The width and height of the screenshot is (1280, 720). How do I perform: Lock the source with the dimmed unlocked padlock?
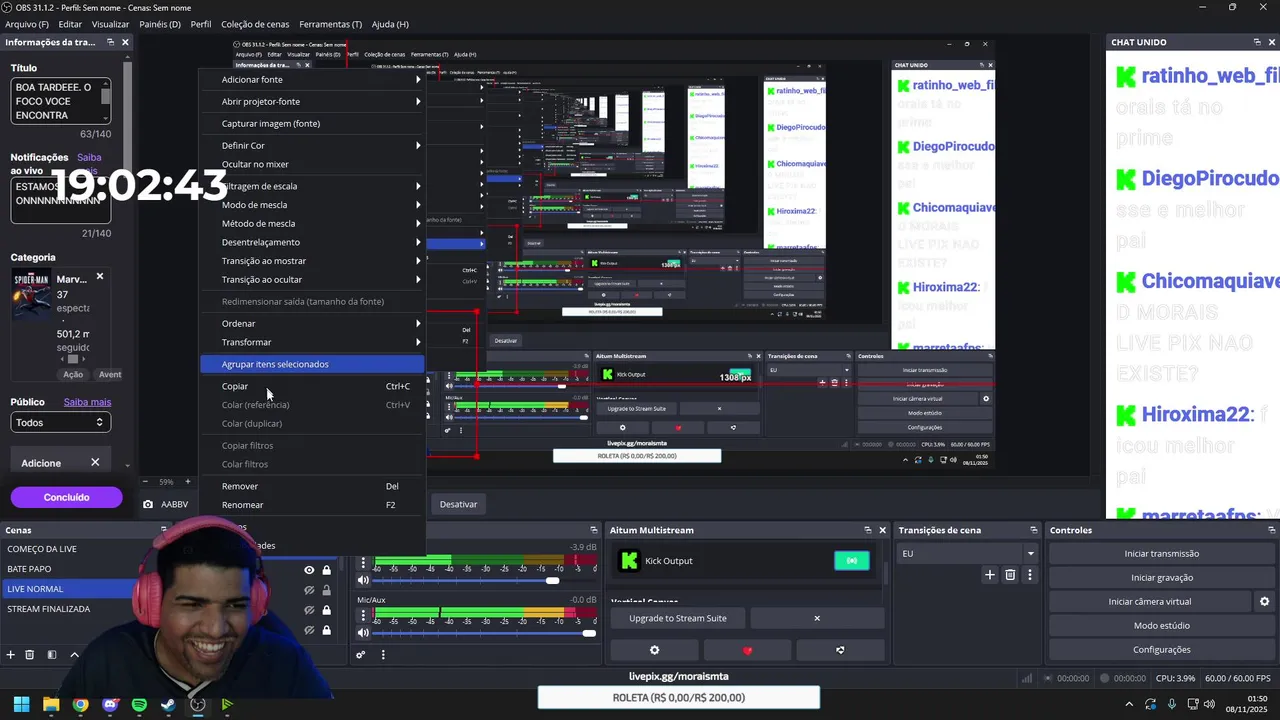pos(326,590)
